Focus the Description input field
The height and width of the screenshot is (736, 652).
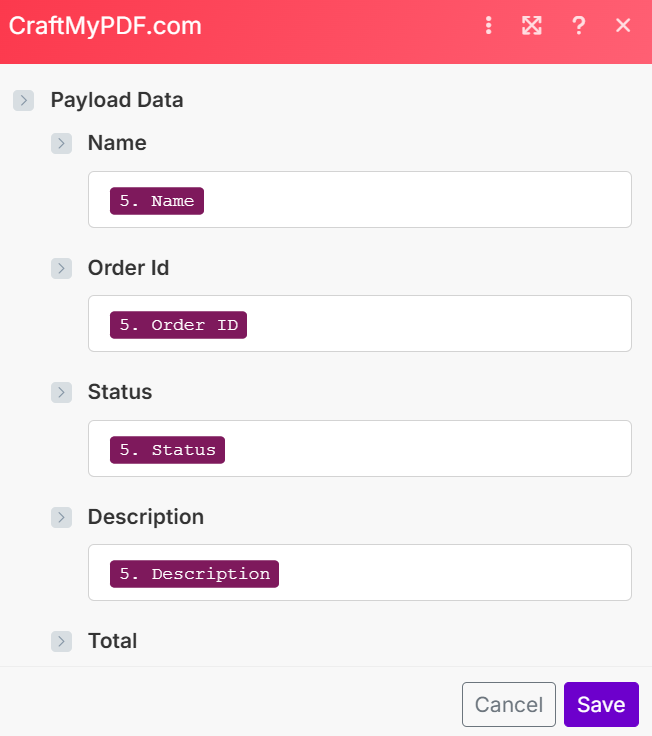tap(455, 573)
